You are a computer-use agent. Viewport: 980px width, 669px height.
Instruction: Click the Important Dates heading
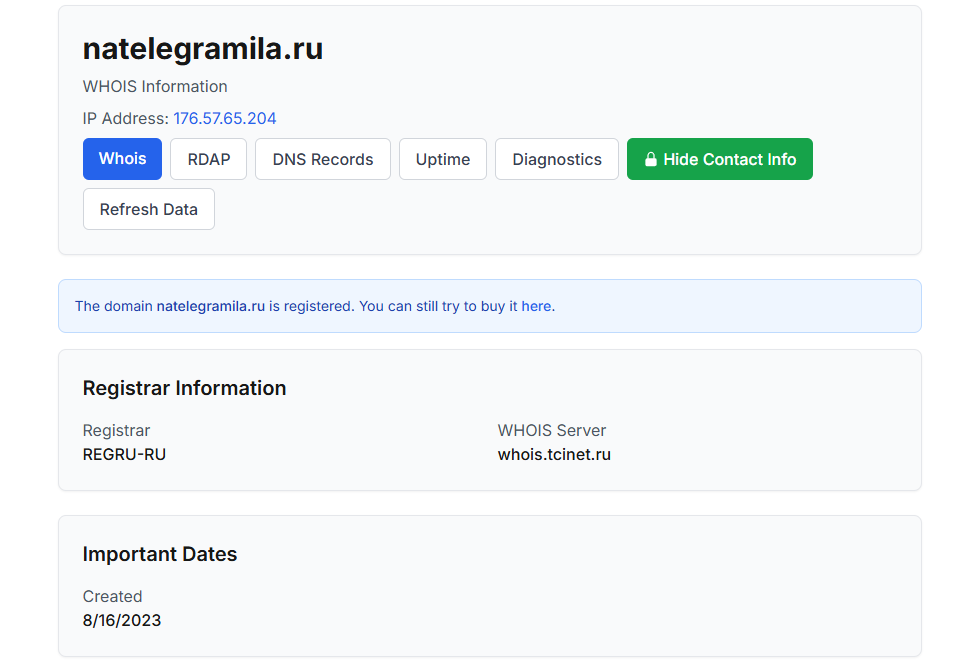pos(160,554)
